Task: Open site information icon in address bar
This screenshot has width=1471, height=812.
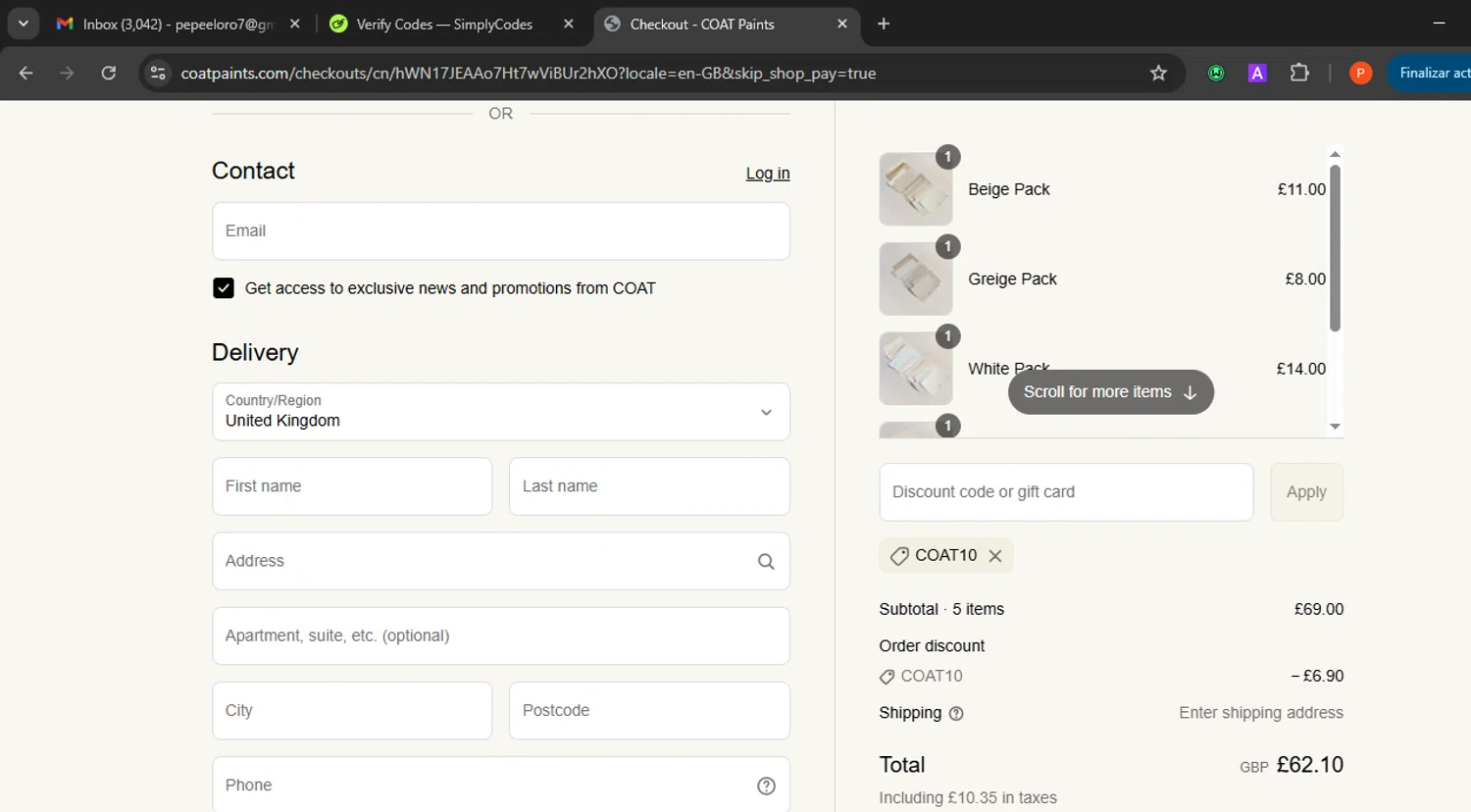Action: pos(158,74)
